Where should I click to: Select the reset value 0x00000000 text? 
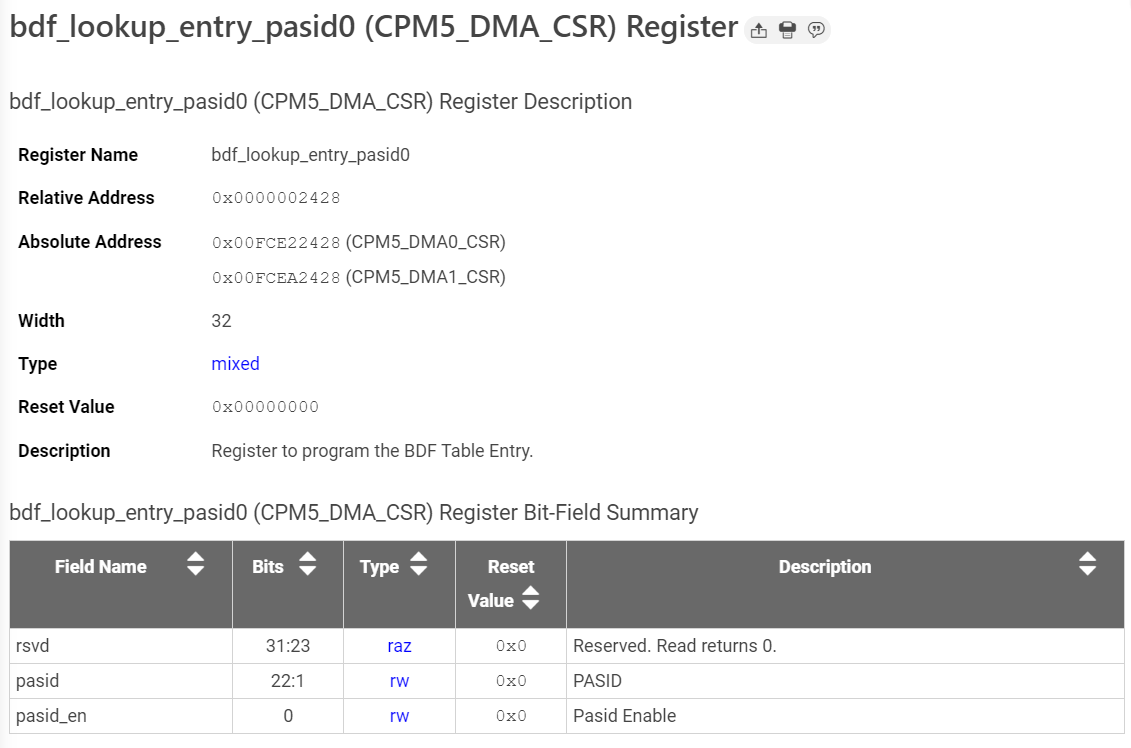[265, 407]
